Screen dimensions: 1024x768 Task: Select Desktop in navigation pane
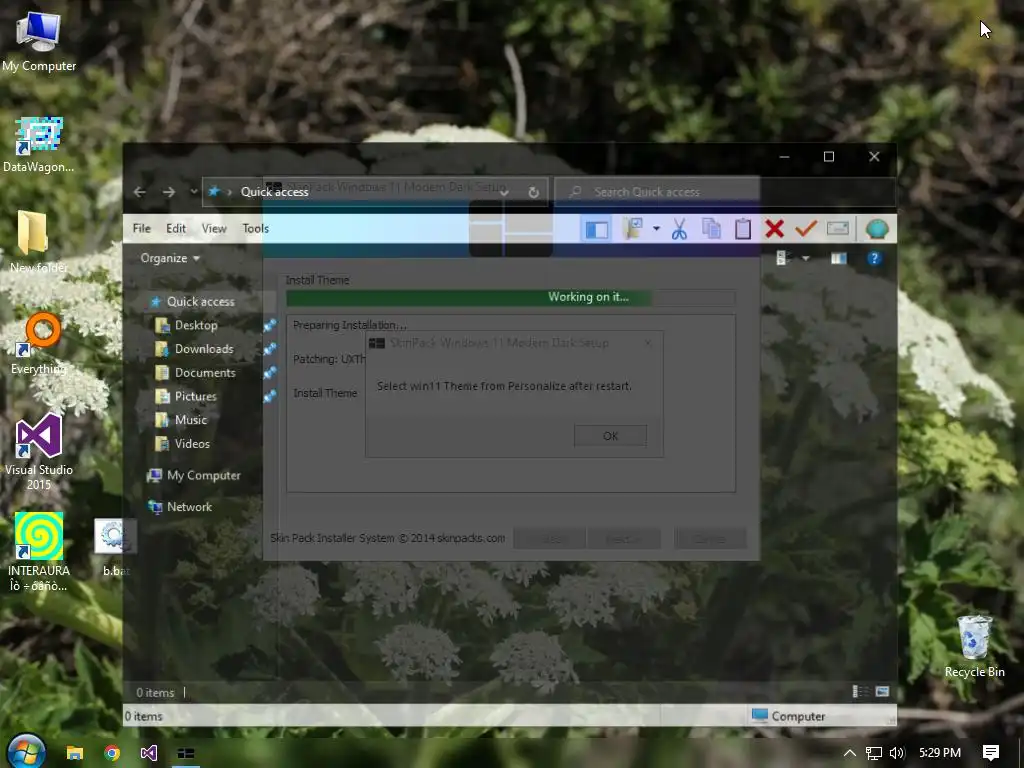click(x=196, y=325)
